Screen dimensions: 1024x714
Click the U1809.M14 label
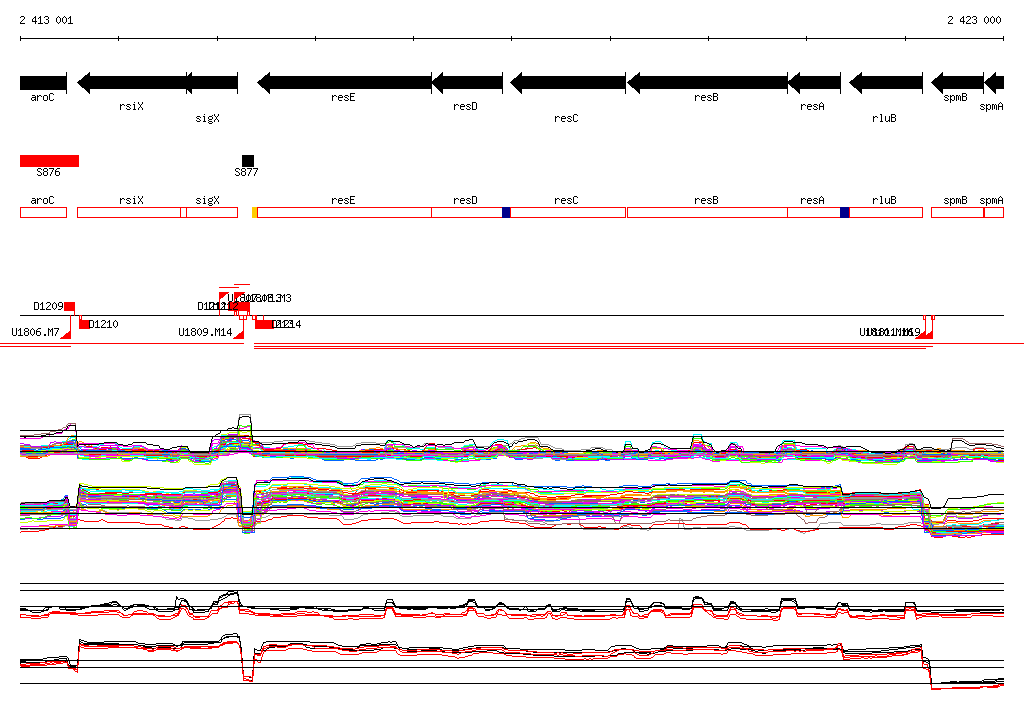pyautogui.click(x=205, y=333)
